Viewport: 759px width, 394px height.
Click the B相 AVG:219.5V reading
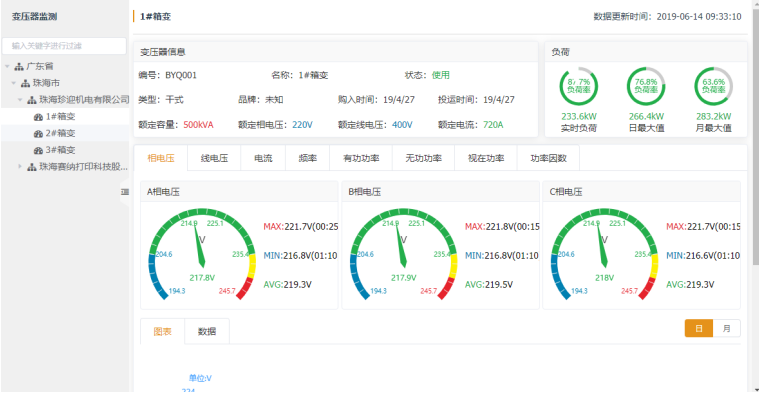489,285
